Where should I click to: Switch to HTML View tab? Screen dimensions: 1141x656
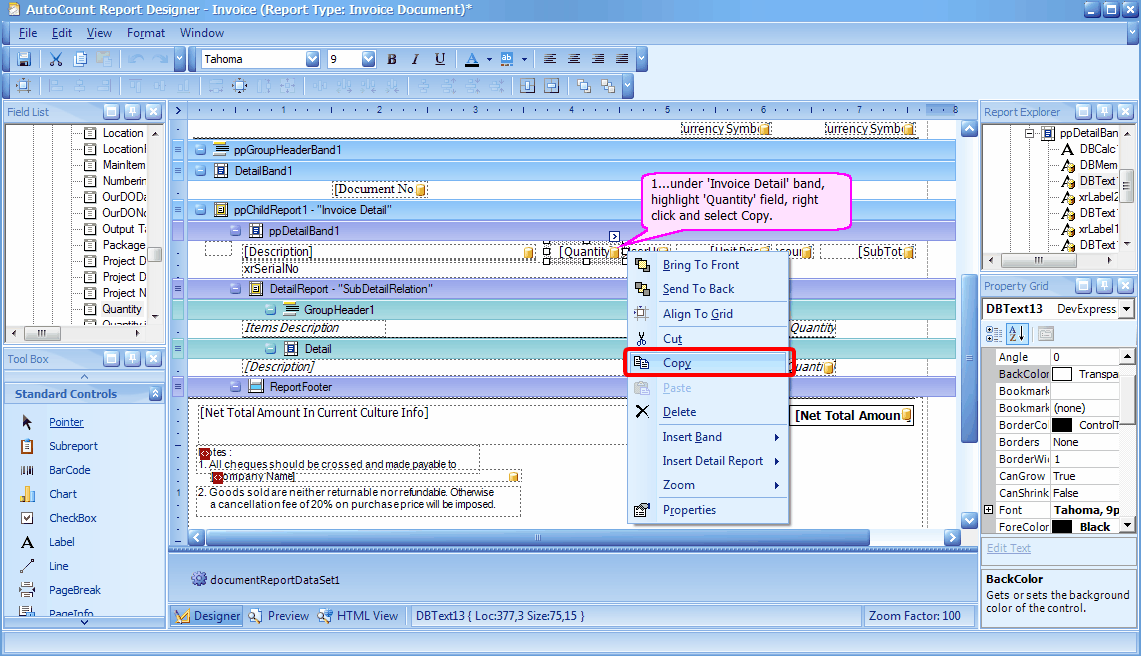coord(358,616)
